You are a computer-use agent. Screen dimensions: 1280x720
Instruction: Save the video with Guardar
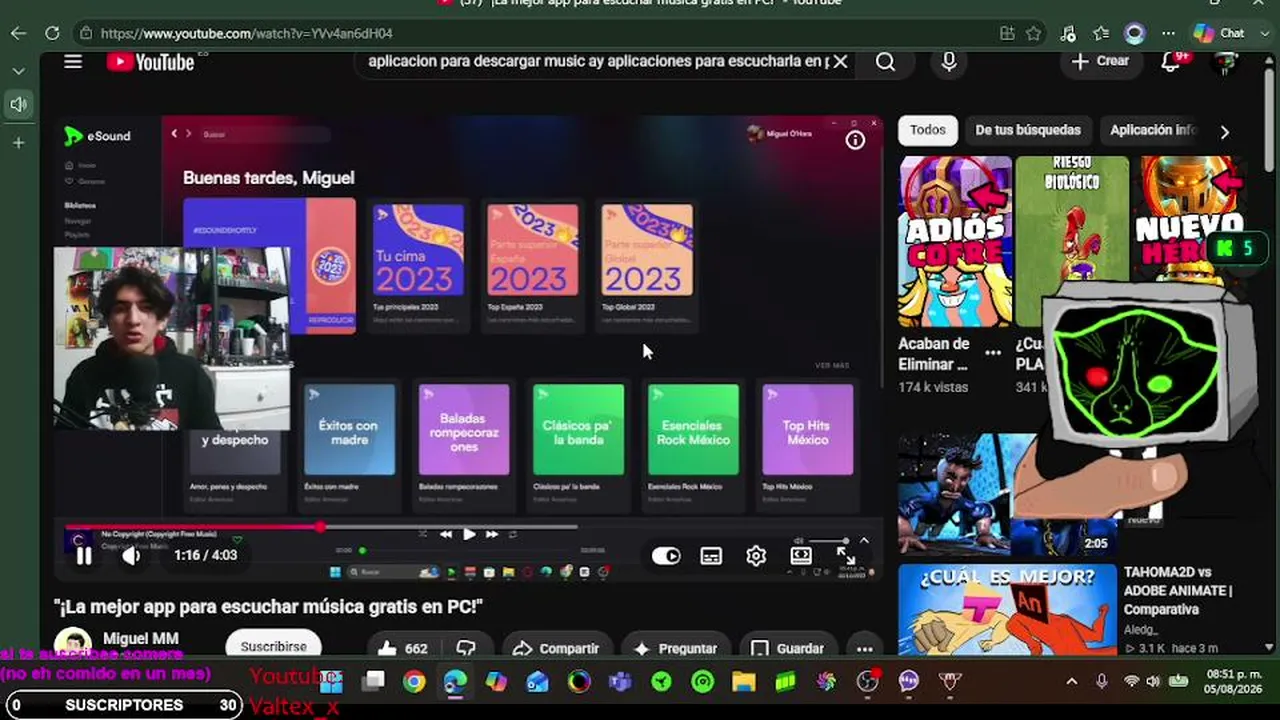(x=788, y=648)
